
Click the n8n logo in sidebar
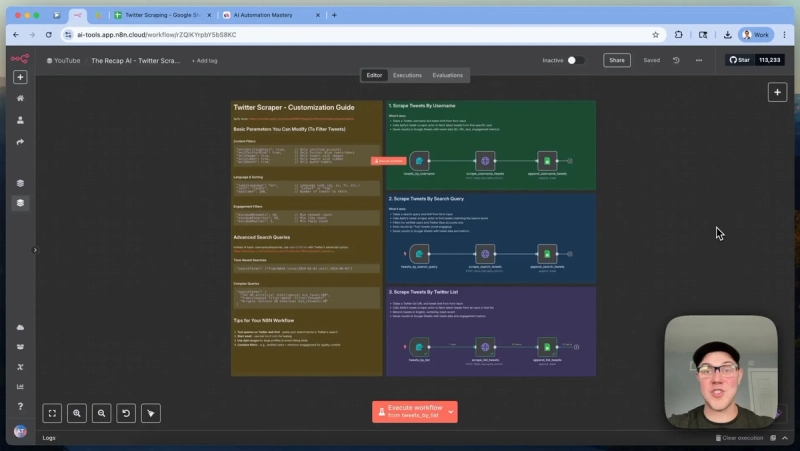coord(20,59)
